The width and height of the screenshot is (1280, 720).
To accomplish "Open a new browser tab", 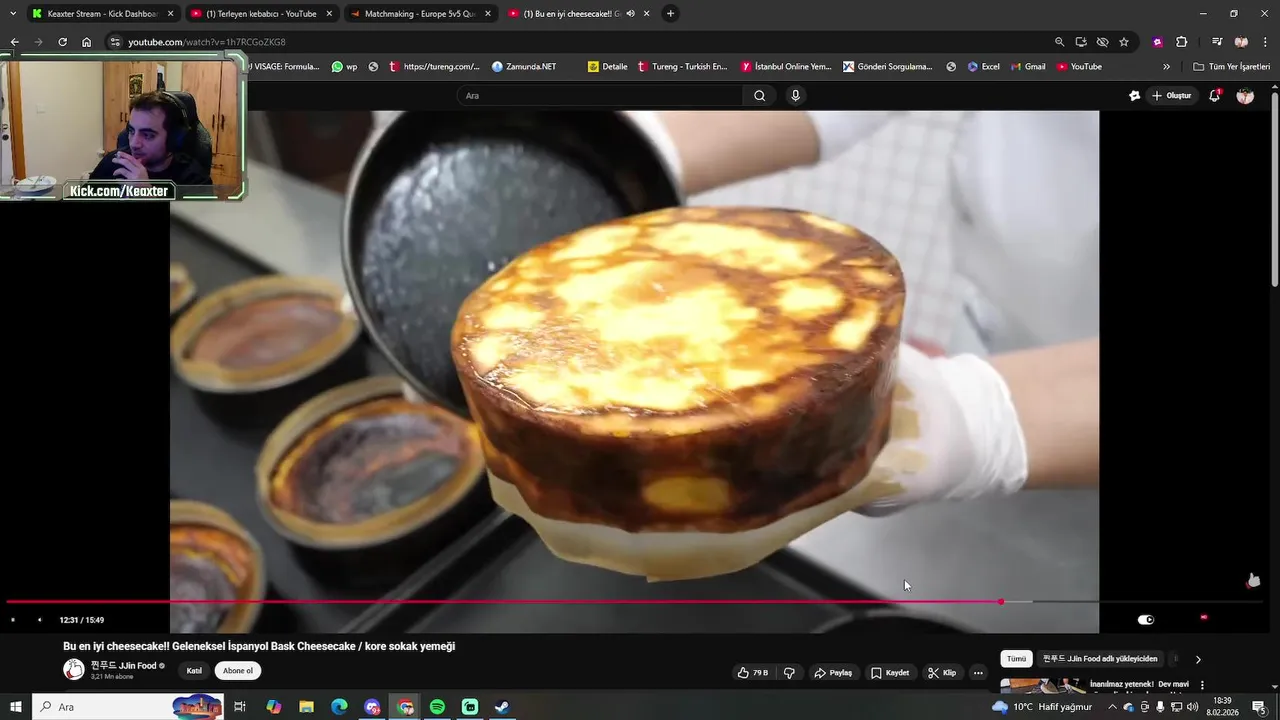I will 670,14.
